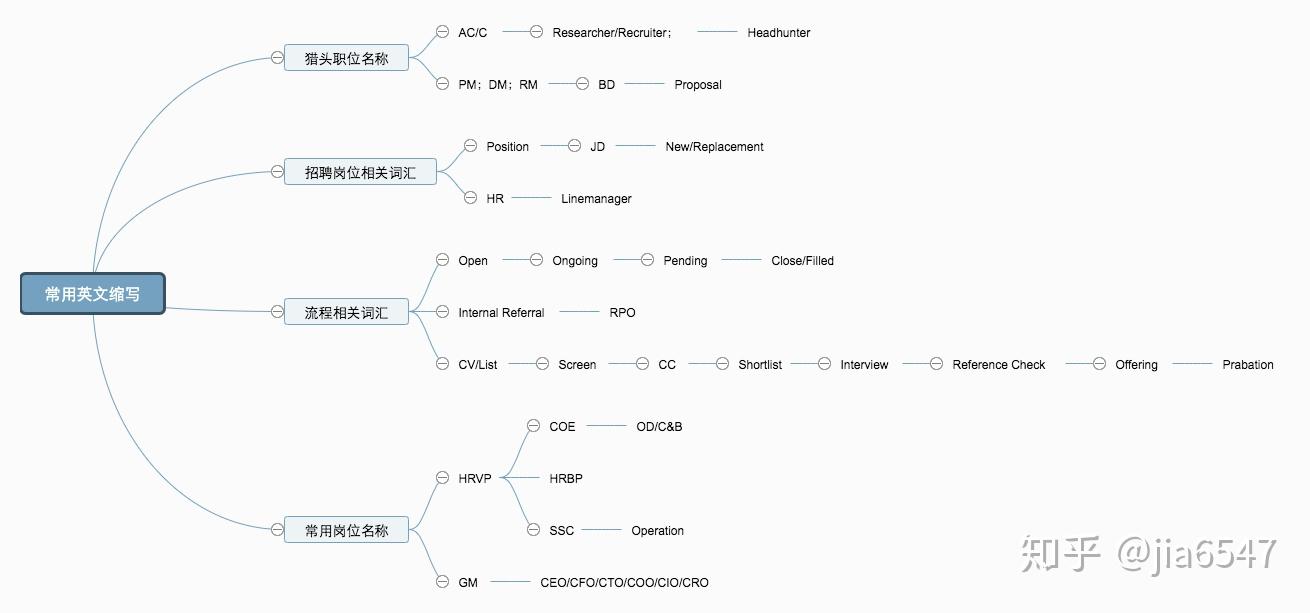This screenshot has height=613, width=1310.
Task: Click the 知乎 @jia6547 watermark
Action: click(1148, 553)
